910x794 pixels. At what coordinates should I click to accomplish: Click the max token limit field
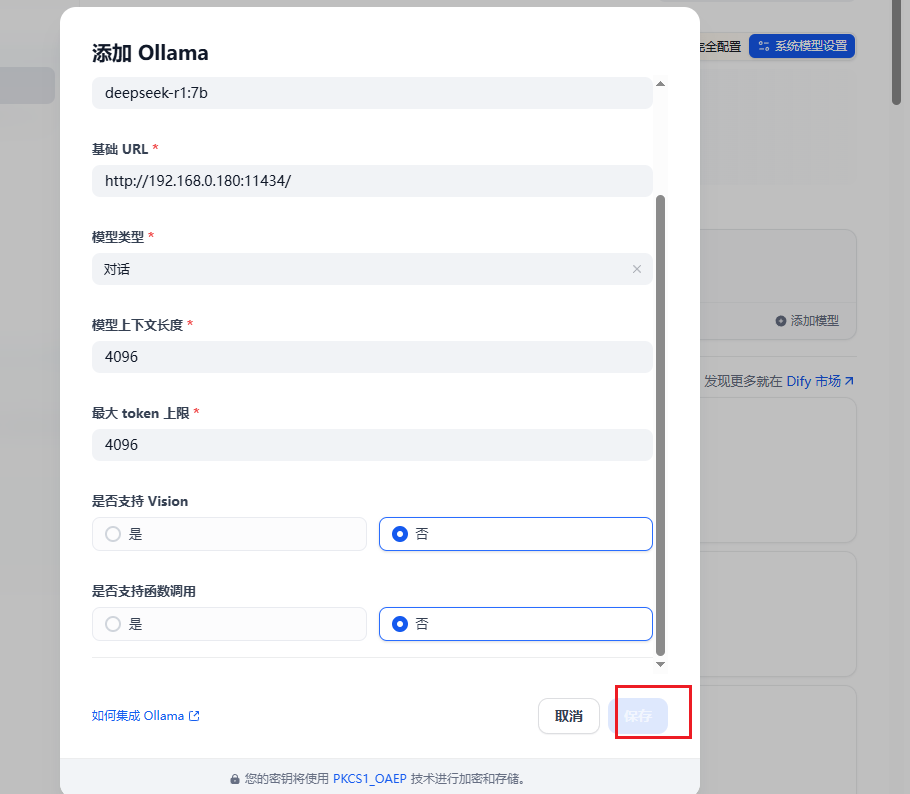coord(372,445)
